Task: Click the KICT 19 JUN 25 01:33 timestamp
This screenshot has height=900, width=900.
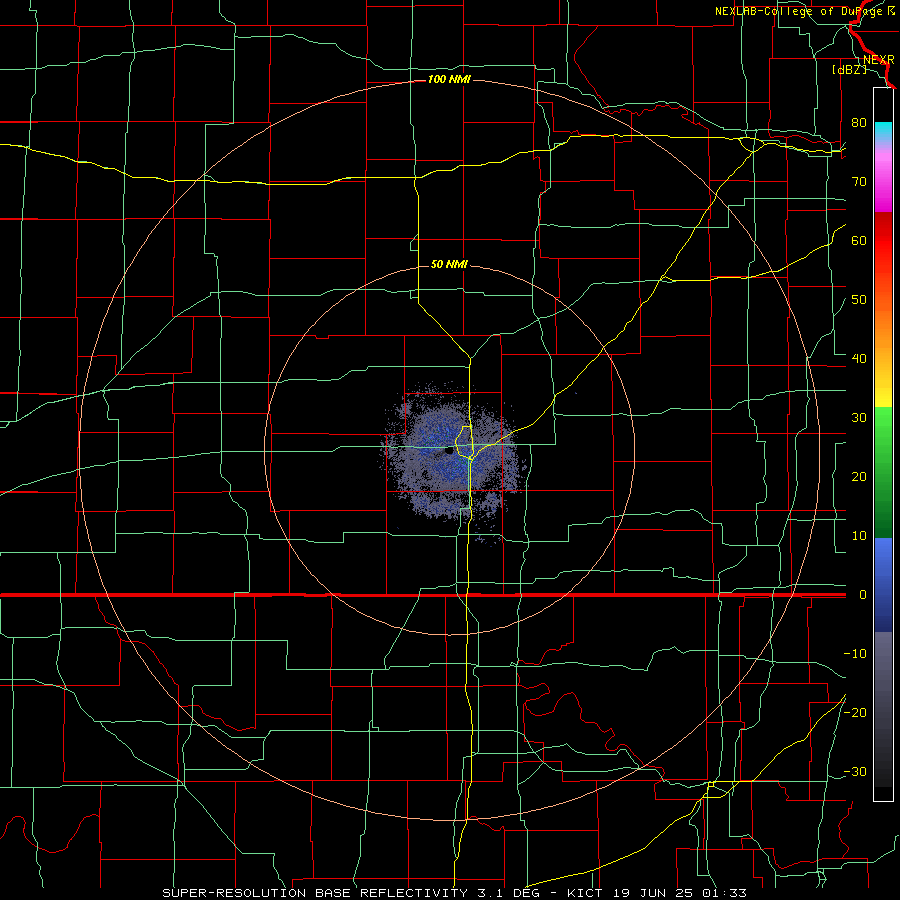Action: tap(657, 893)
